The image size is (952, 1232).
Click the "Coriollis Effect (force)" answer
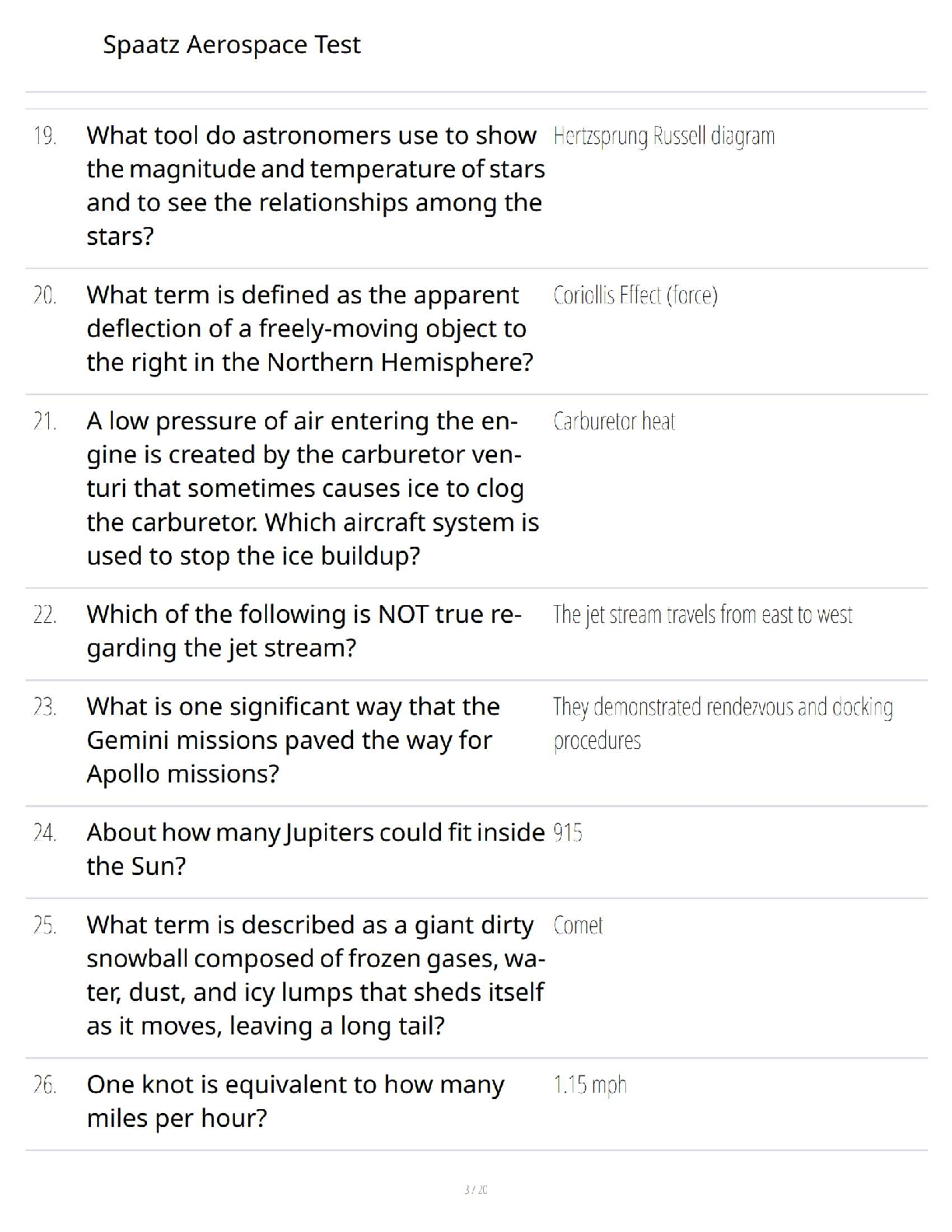tap(635, 296)
